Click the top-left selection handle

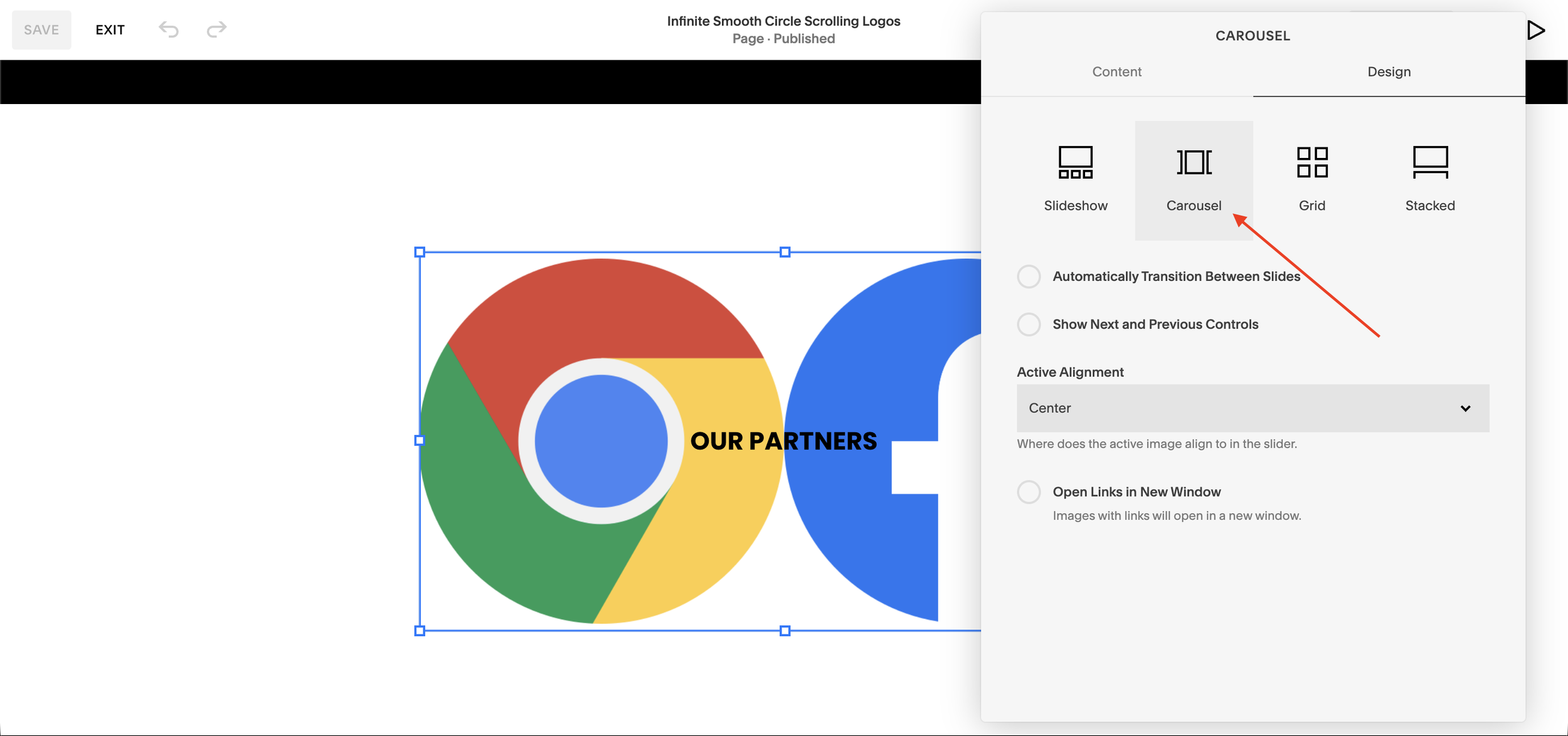[x=420, y=252]
